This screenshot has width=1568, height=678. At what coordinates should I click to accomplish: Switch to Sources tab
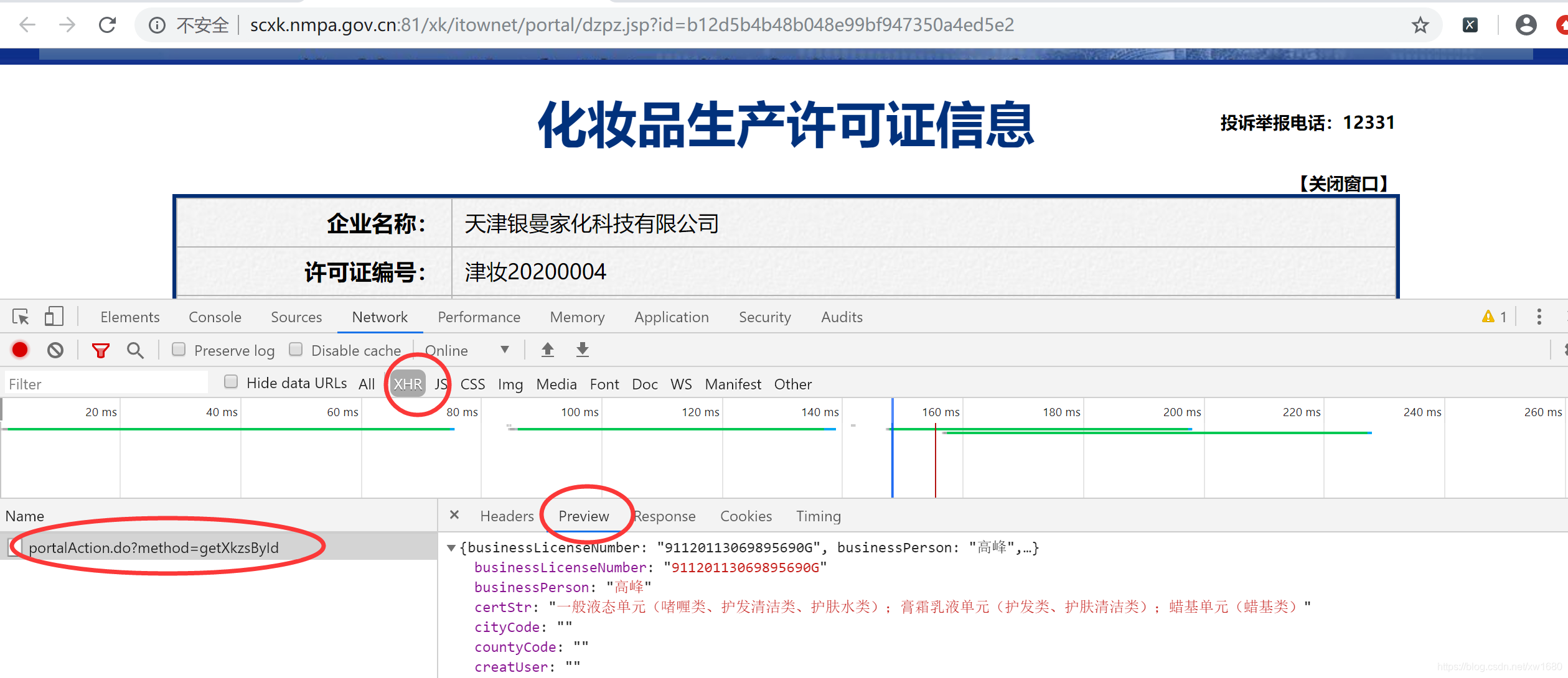point(296,317)
